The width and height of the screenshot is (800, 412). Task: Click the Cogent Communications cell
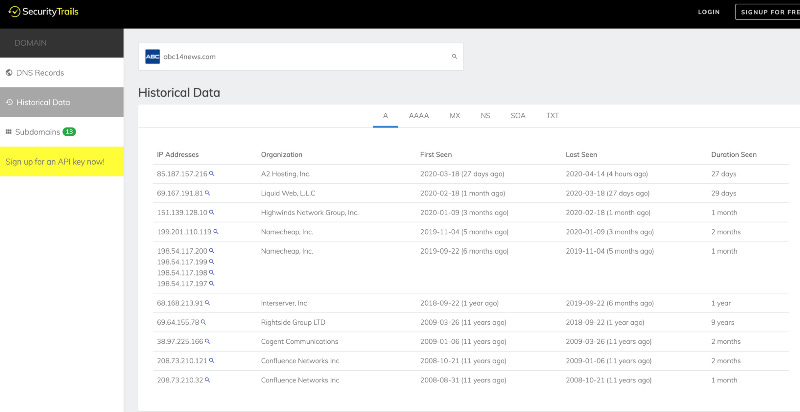299,341
